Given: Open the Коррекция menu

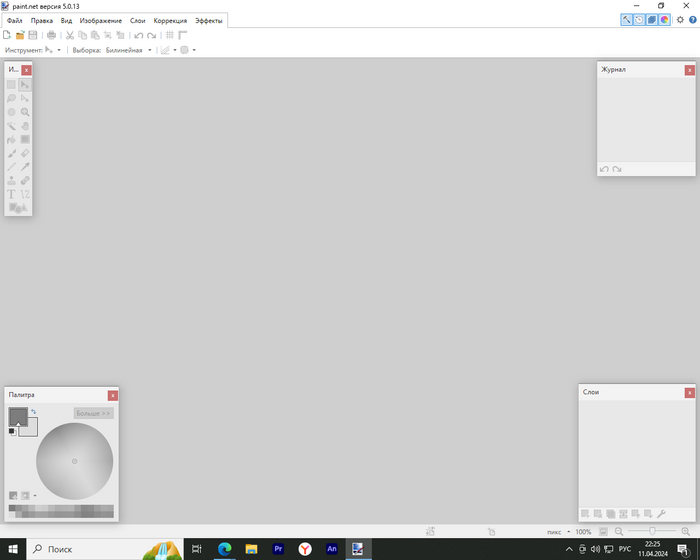Looking at the screenshot, I should click(x=170, y=20).
